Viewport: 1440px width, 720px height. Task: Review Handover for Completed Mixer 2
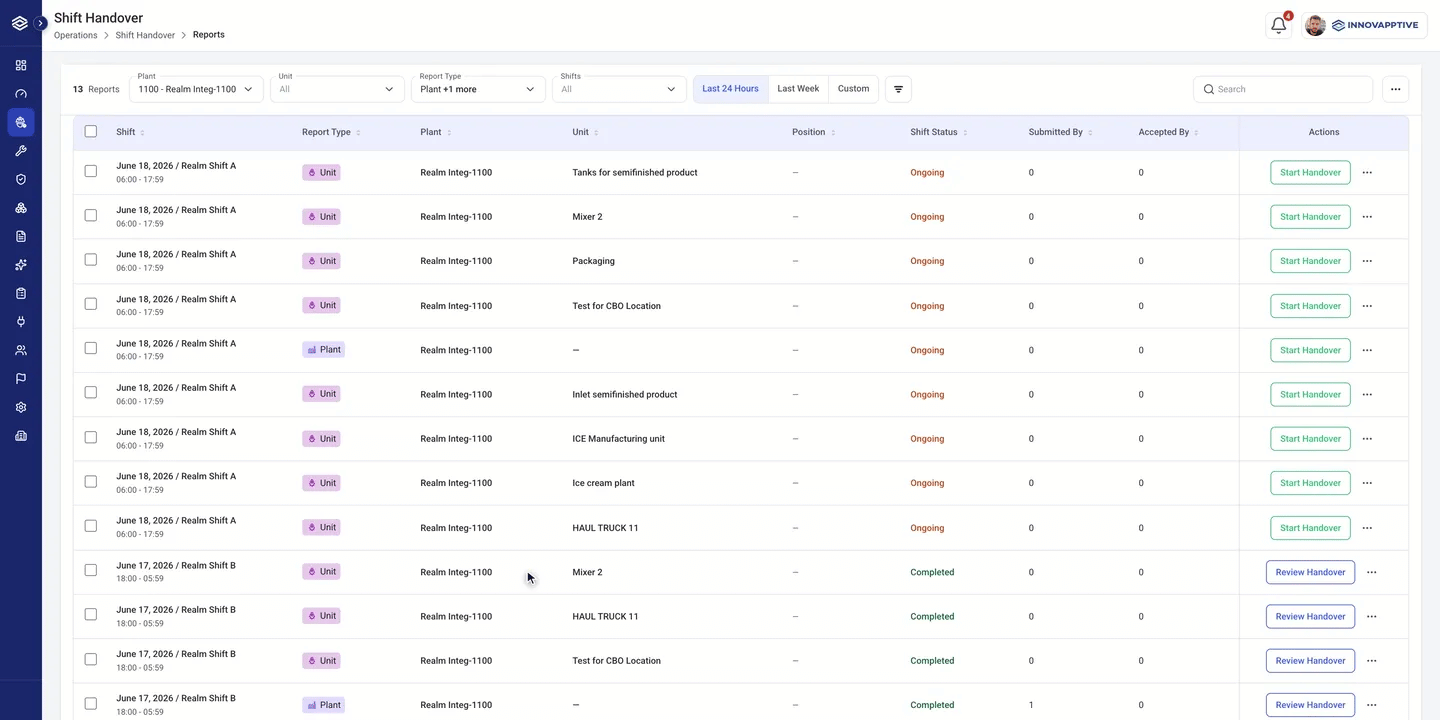[x=1310, y=572]
